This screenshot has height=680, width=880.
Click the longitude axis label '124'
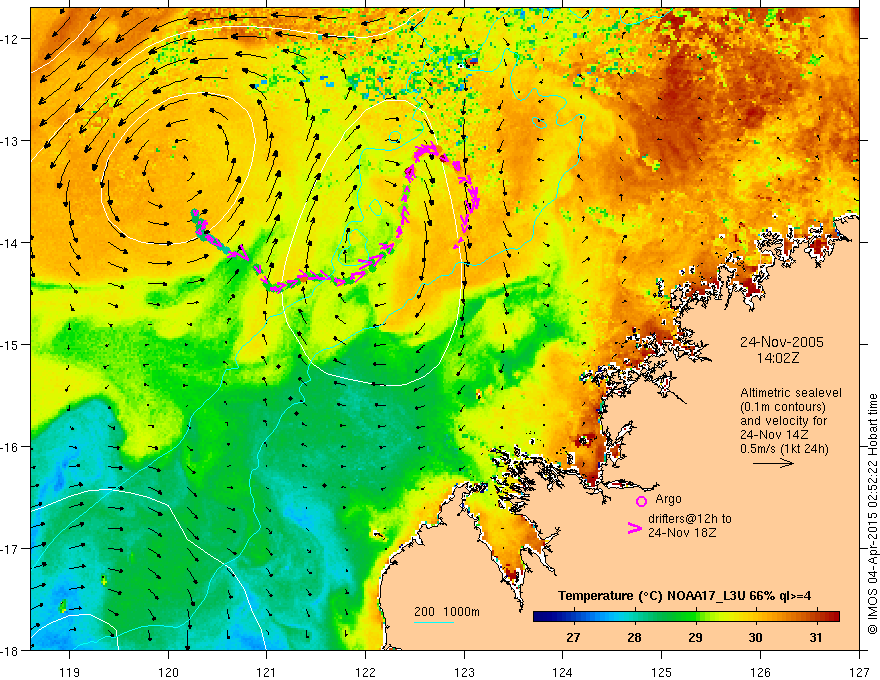563,673
